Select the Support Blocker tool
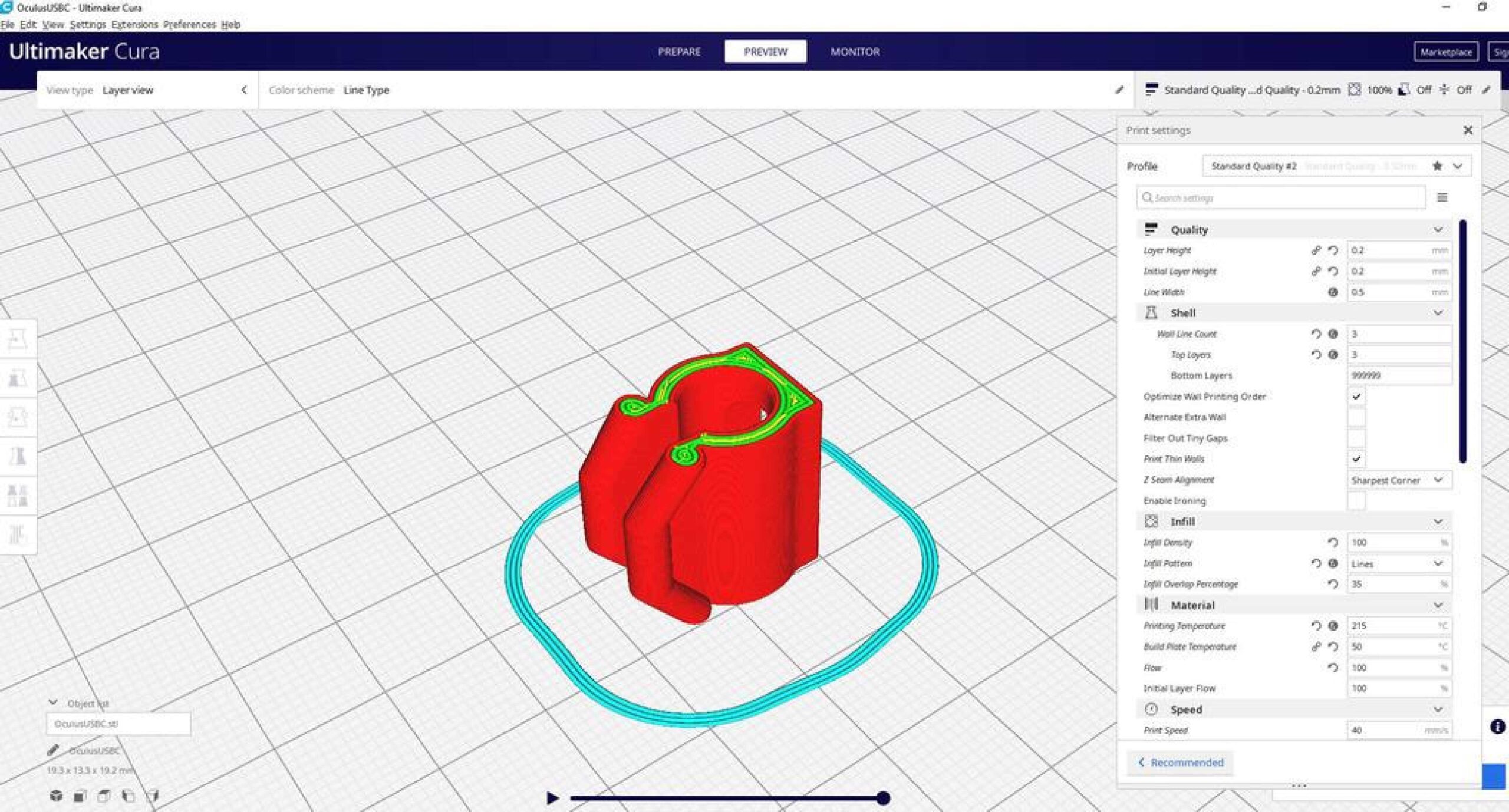This screenshot has height=812, width=1509. (18, 534)
